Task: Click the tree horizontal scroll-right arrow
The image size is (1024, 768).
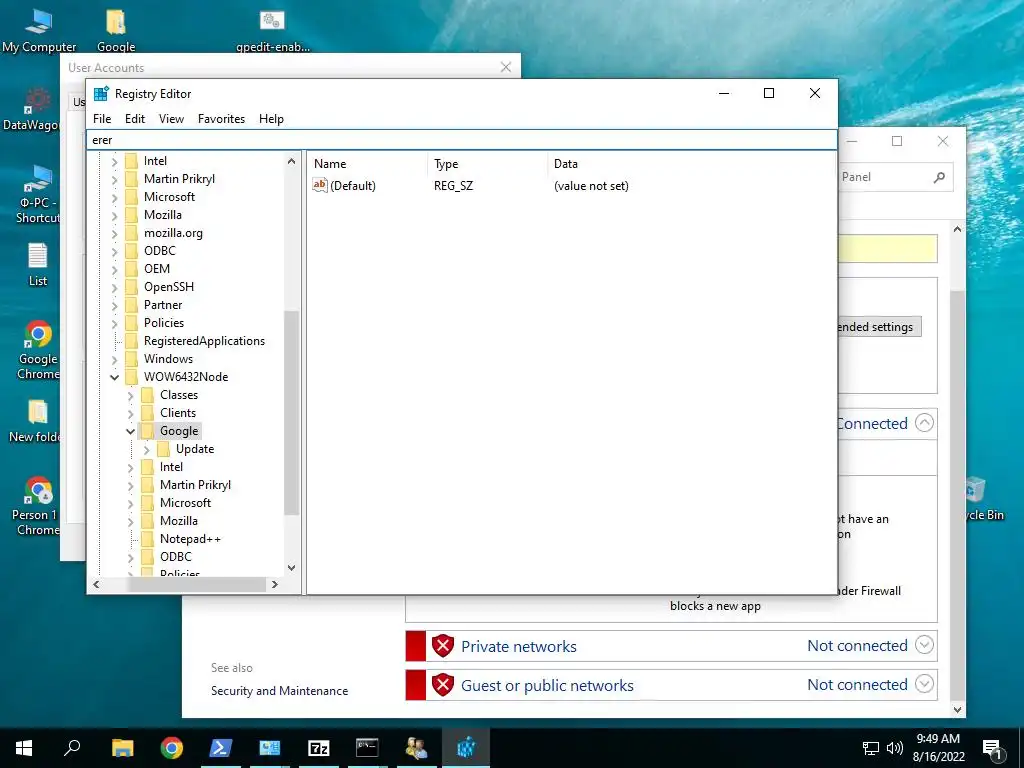Action: click(x=275, y=584)
